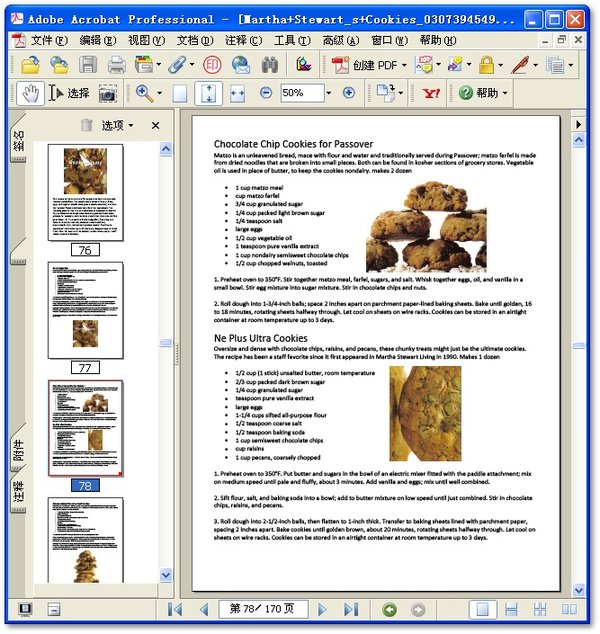Click the Fit Page icon
The image size is (600, 634).
209,93
